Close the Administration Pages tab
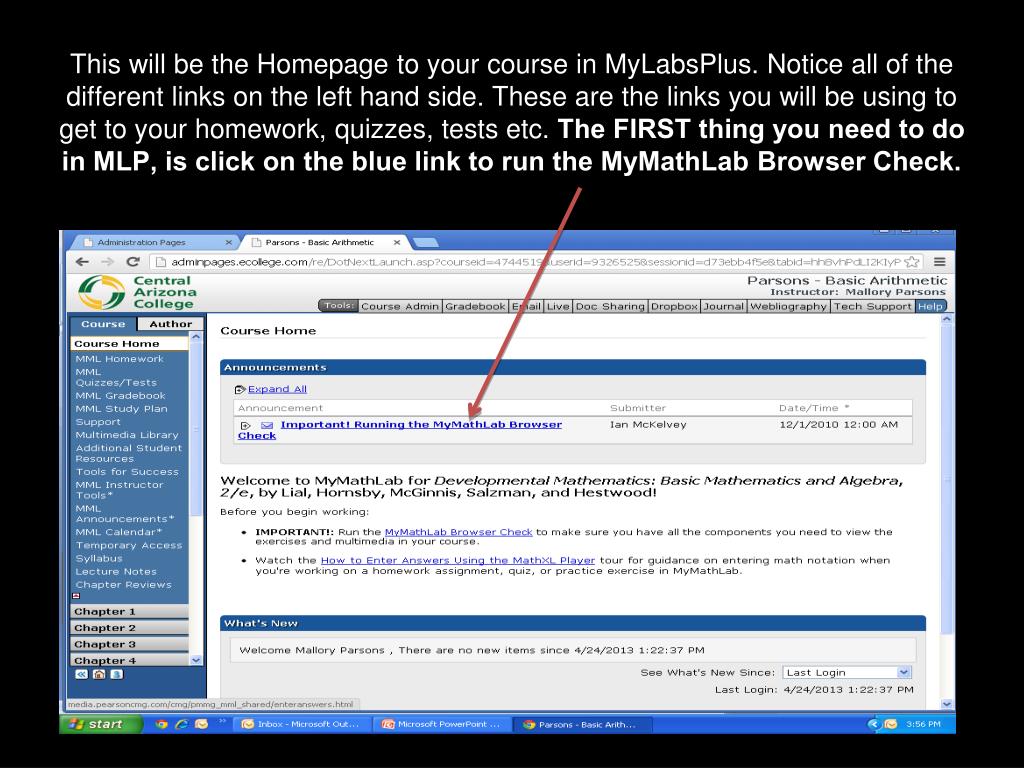The width and height of the screenshot is (1024, 768). pyautogui.click(x=229, y=242)
